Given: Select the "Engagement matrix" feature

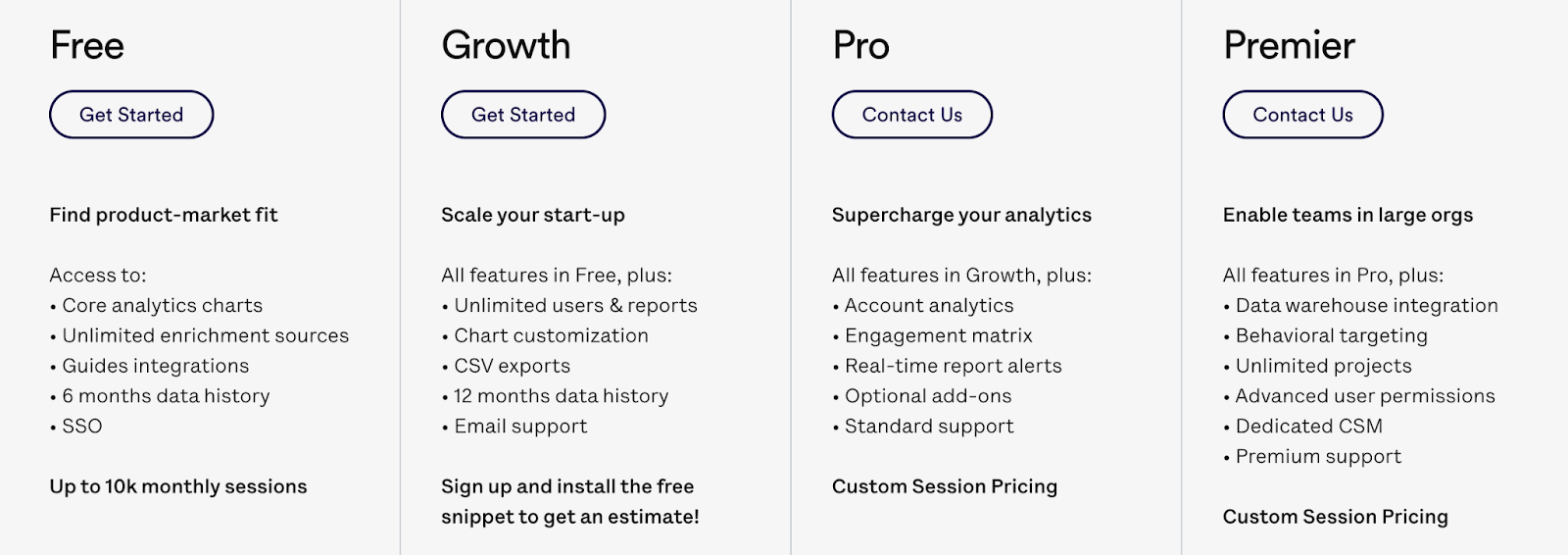Looking at the screenshot, I should [x=938, y=336].
